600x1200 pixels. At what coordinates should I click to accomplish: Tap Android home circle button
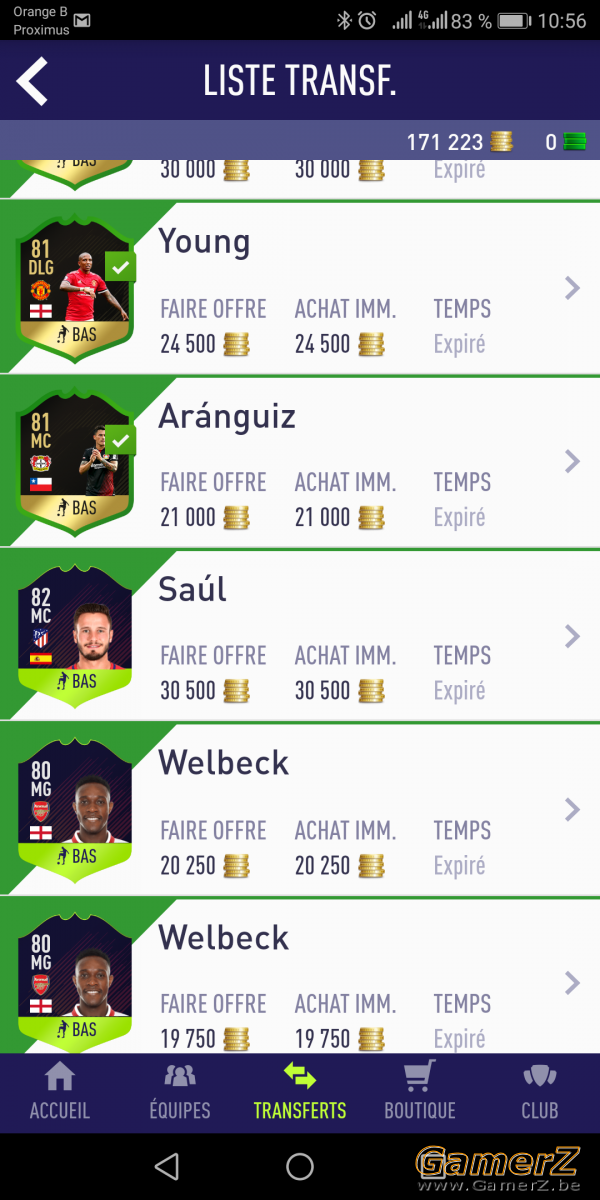click(300, 1165)
